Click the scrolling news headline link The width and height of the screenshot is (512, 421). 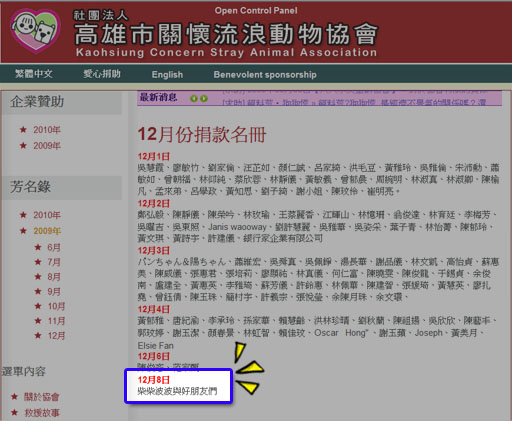click(355, 102)
